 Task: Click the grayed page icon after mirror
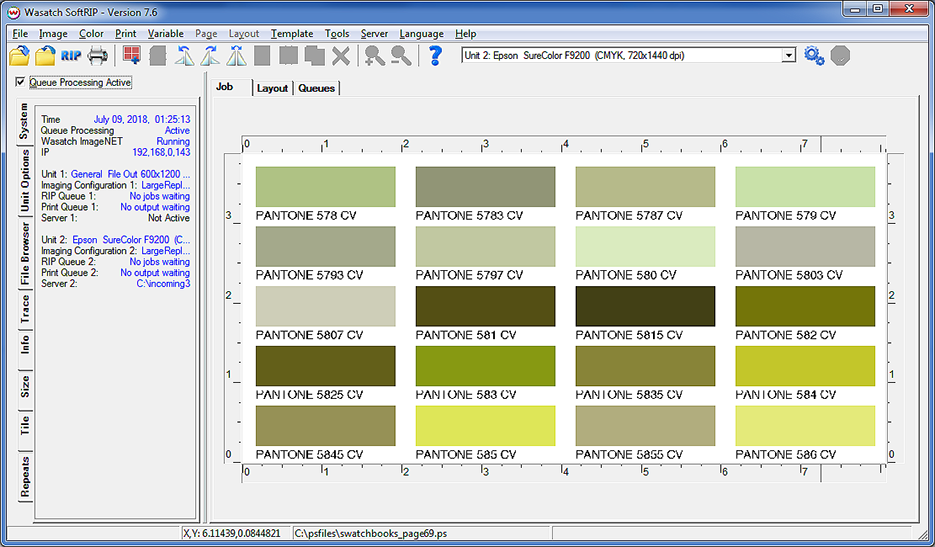(x=262, y=55)
